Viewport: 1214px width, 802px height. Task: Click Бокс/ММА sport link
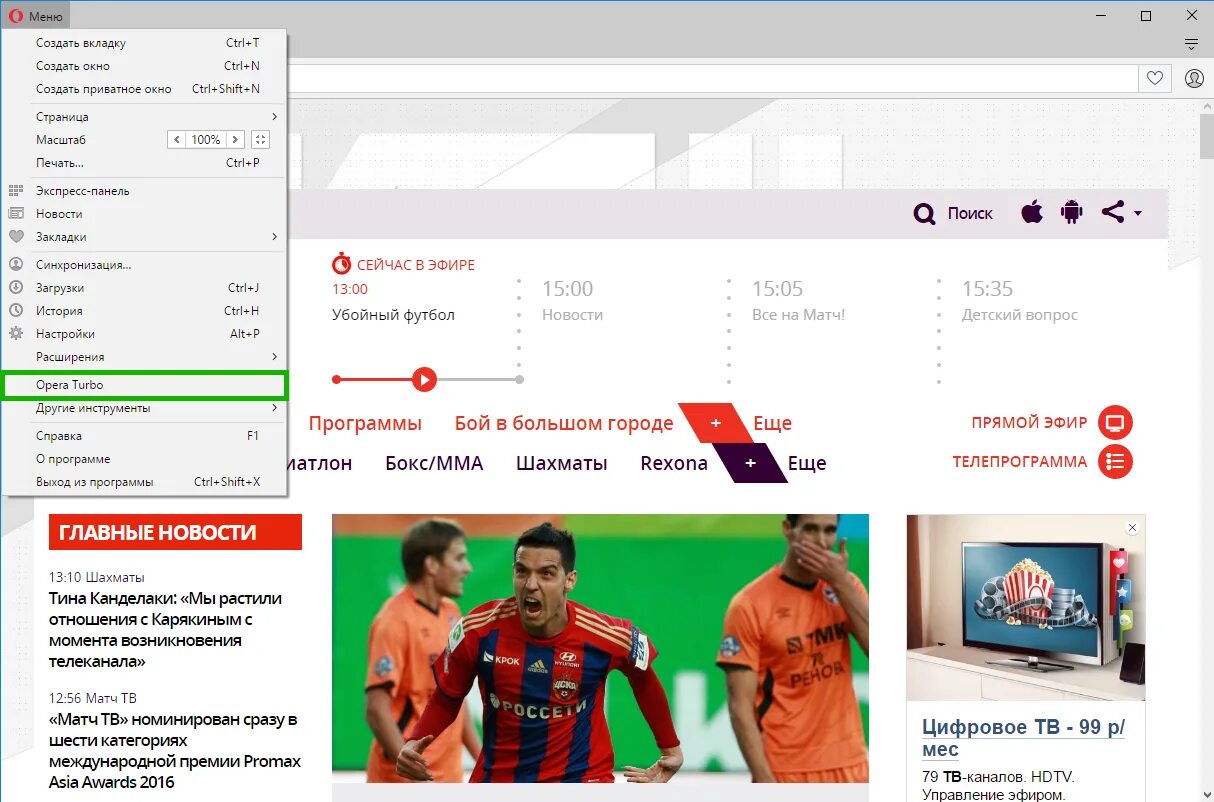(434, 463)
